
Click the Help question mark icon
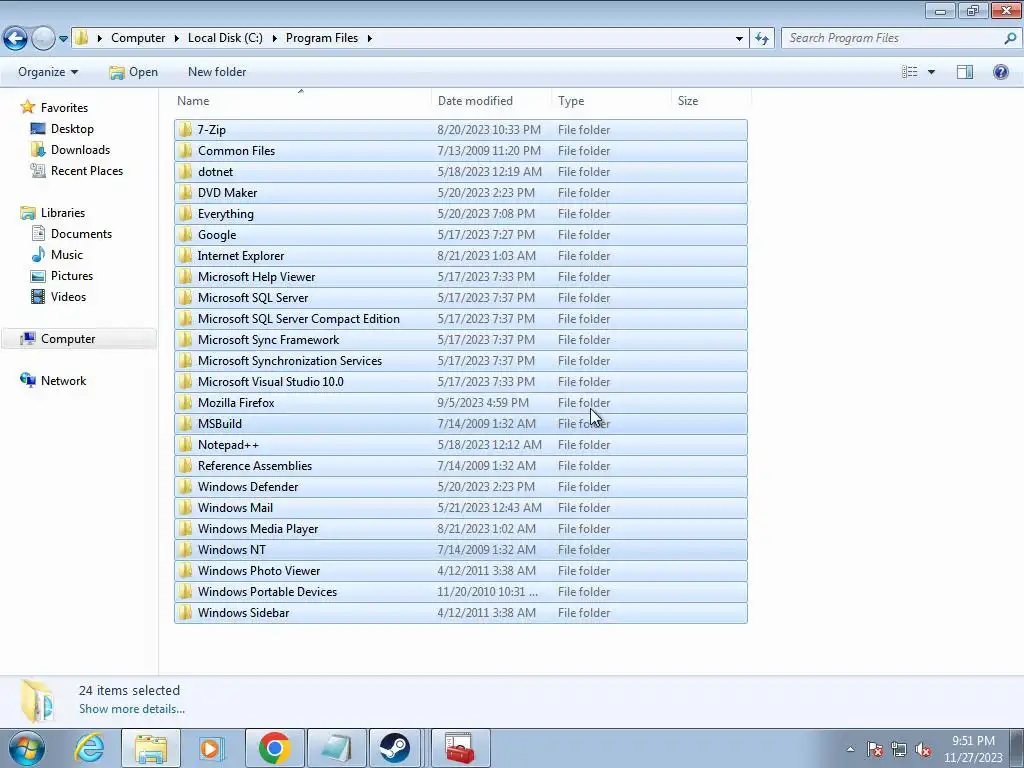[x=1000, y=72]
